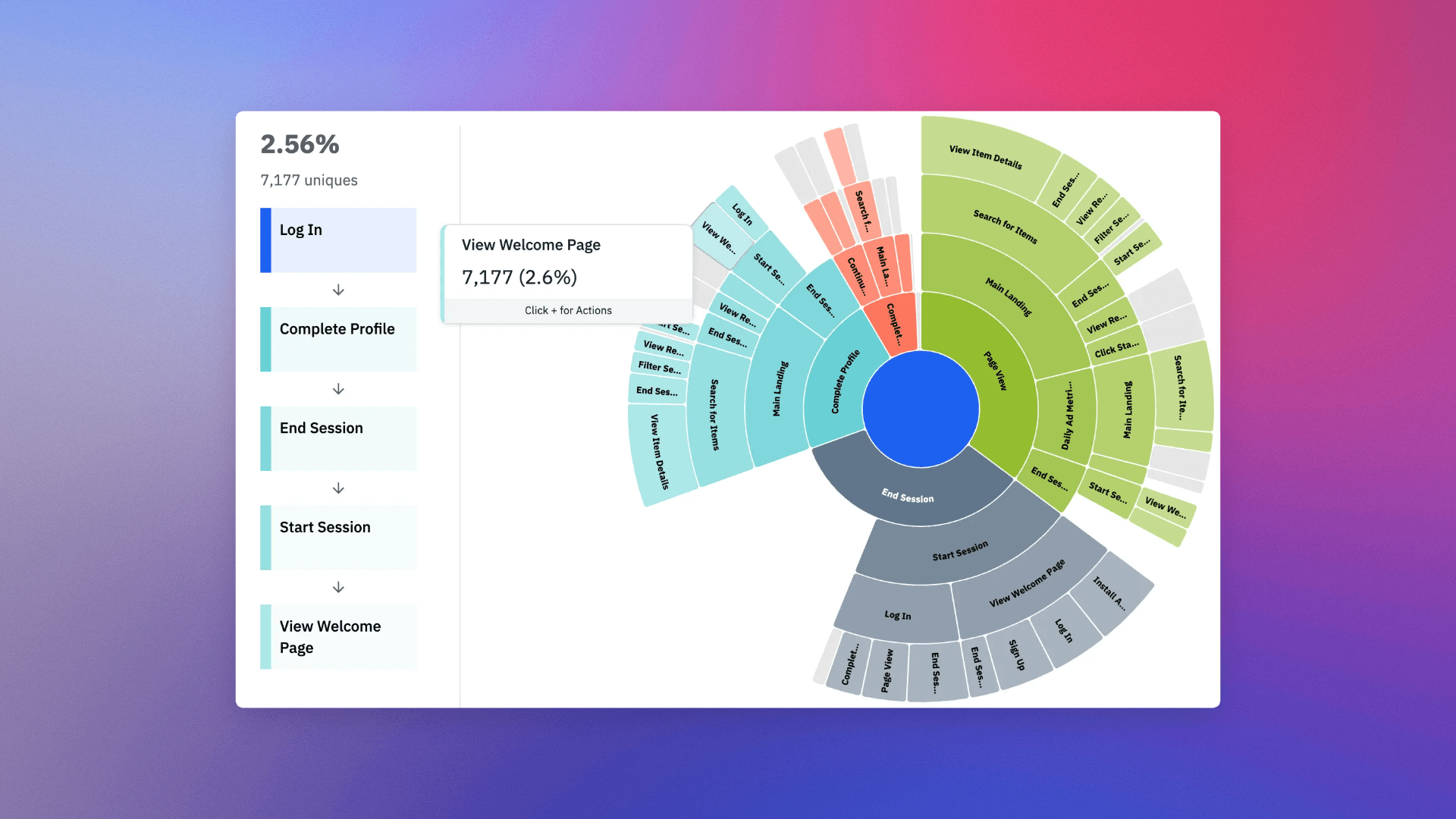The image size is (1456, 819).
Task: Click the green Daily Ad Metrics segment
Action: 1068,416
